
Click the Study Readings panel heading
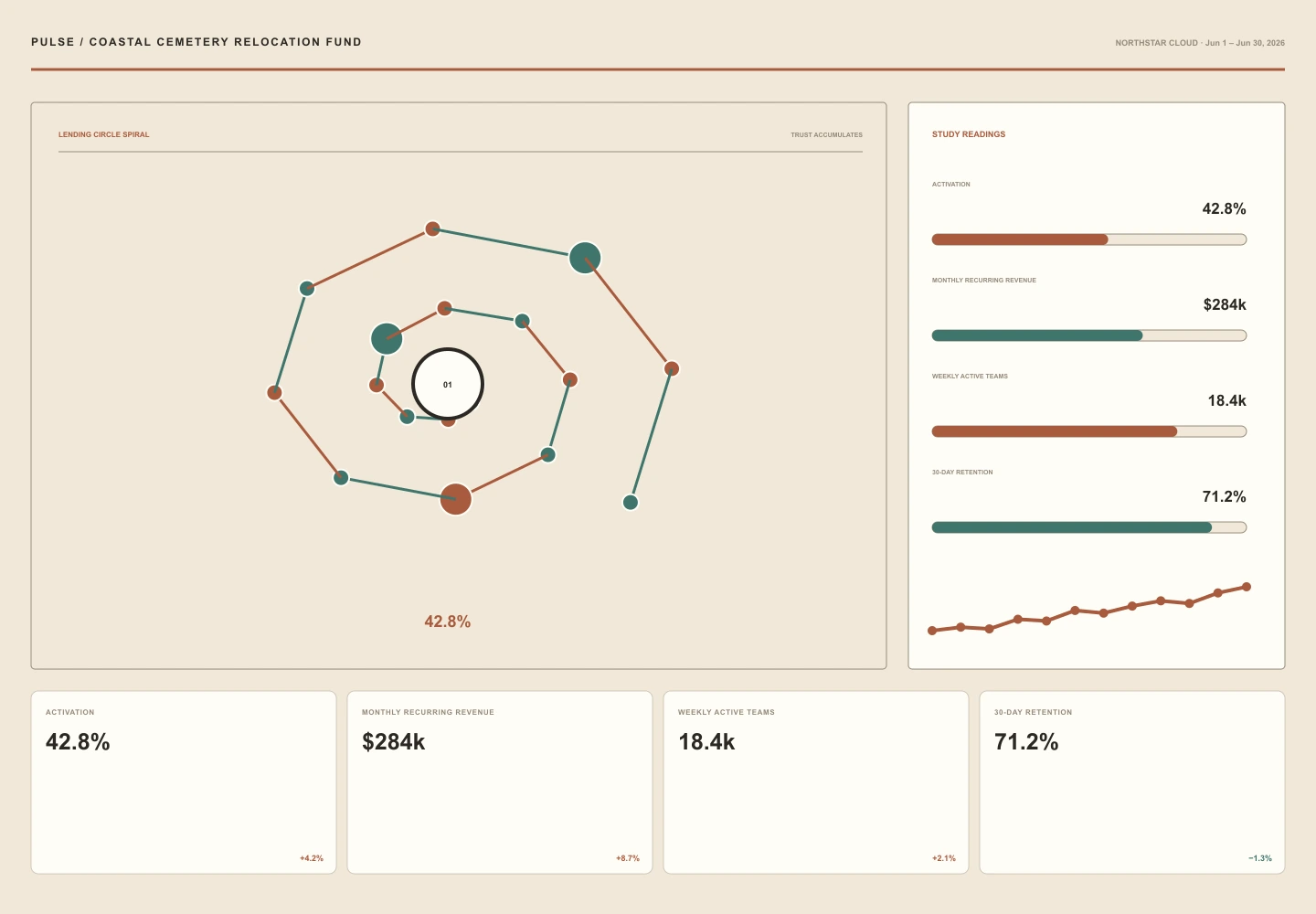(x=969, y=134)
